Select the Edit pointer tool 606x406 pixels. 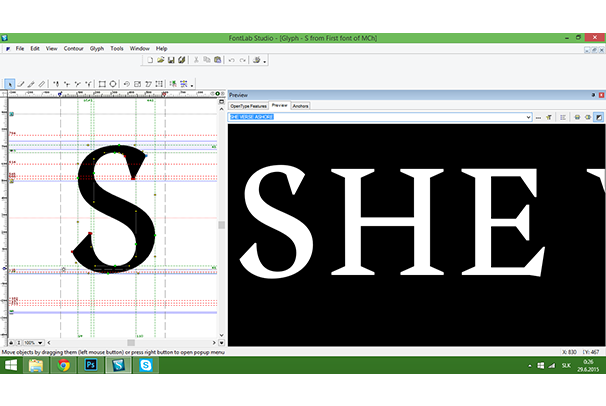pos(10,84)
